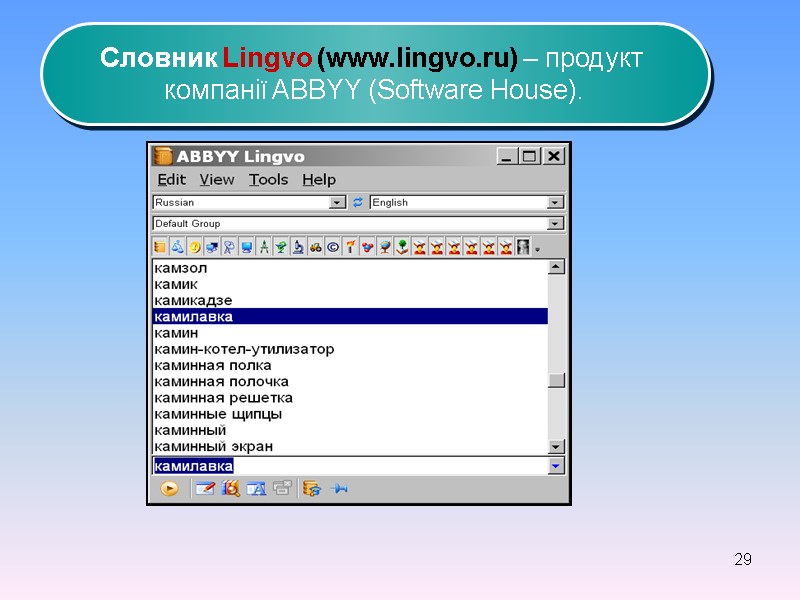Toggle the copyright symbol dictionary icon
The image size is (800, 600).
point(333,247)
